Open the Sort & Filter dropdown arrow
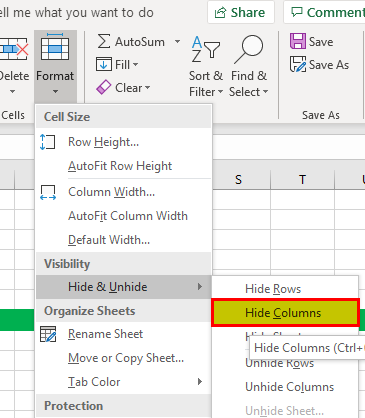Viewport: 365px width, 418px height. coord(220,91)
